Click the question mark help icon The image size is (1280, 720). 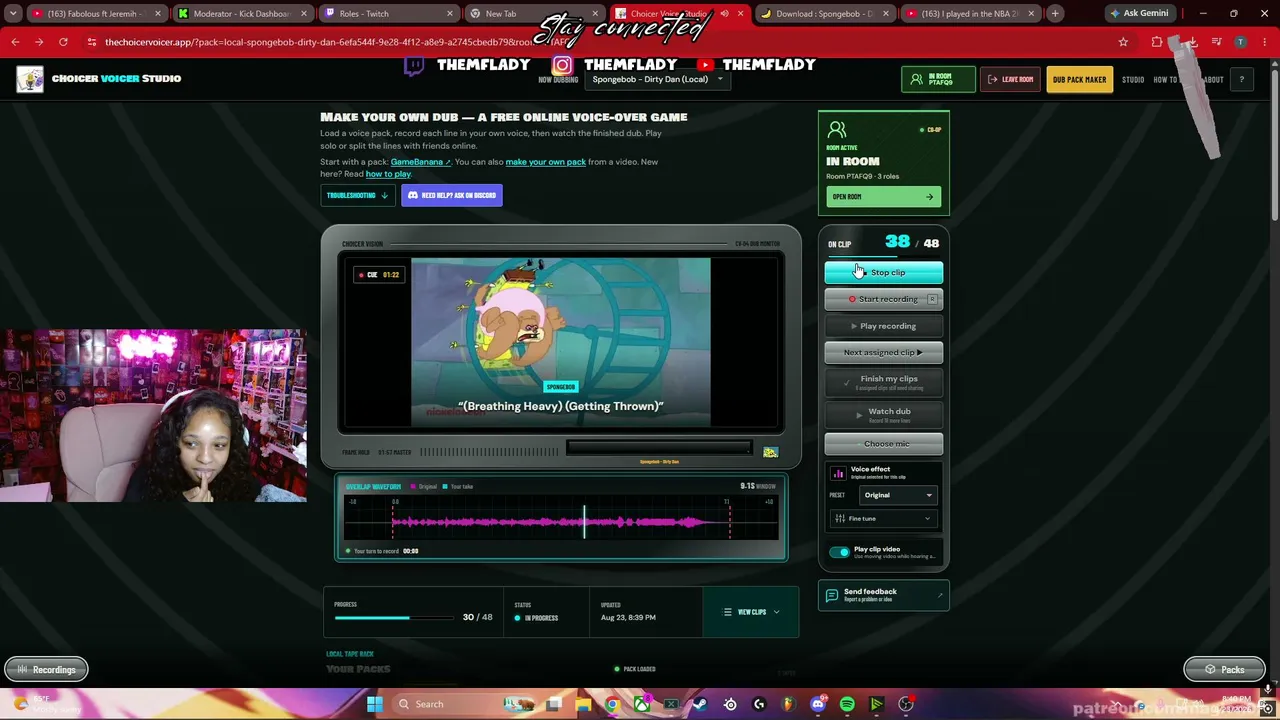pyautogui.click(x=1241, y=79)
